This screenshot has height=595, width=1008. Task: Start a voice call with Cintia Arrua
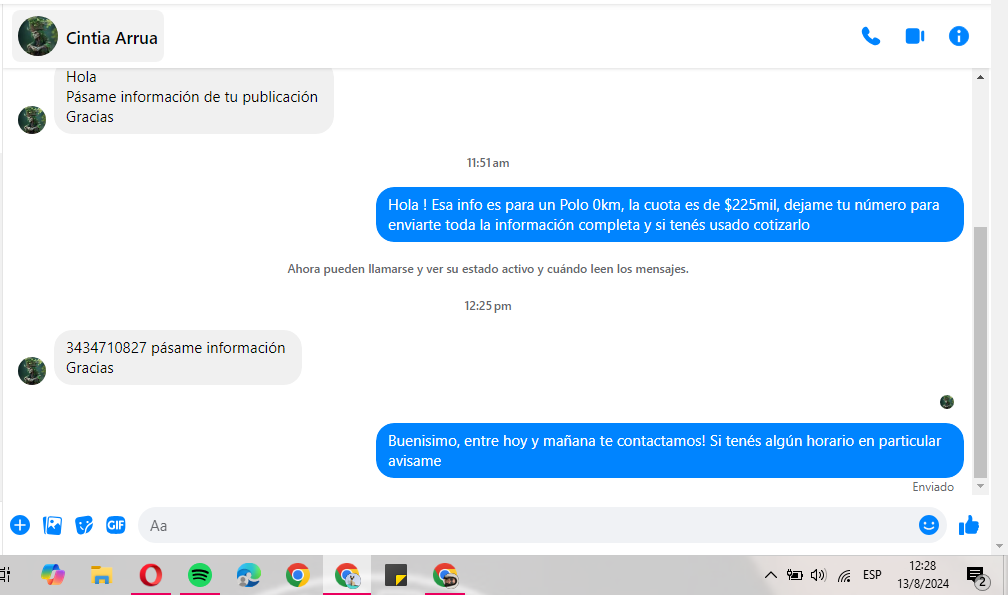[x=870, y=36]
